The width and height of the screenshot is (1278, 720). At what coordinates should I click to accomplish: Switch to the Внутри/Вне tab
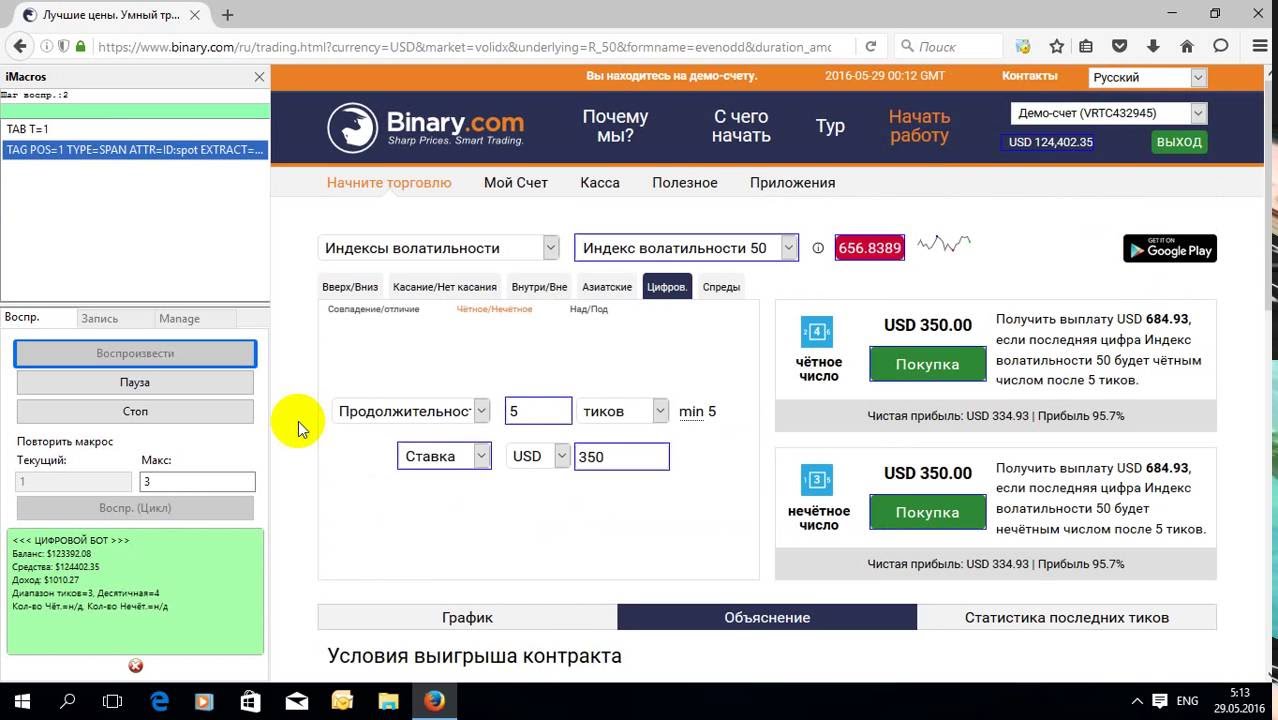[539, 287]
